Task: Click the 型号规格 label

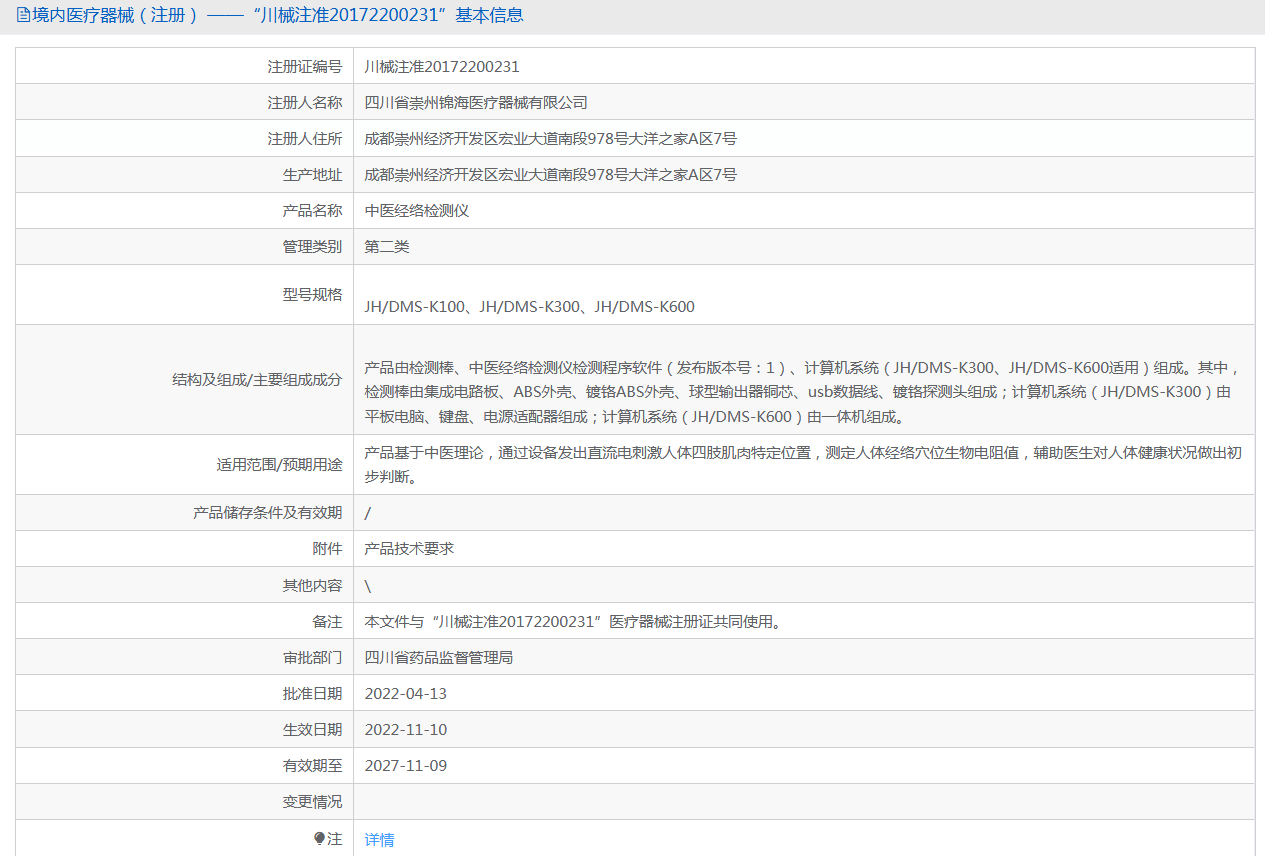Action: [312, 294]
